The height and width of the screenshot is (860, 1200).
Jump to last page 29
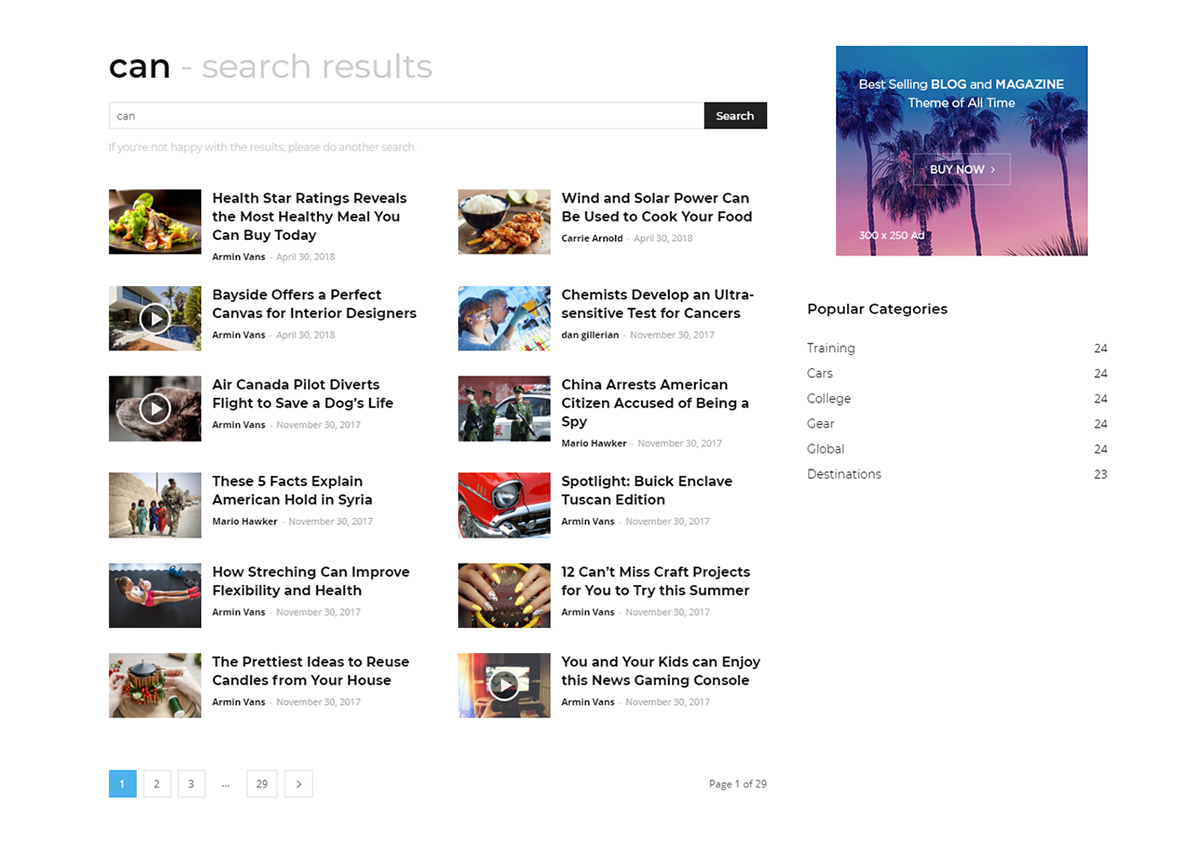point(262,784)
